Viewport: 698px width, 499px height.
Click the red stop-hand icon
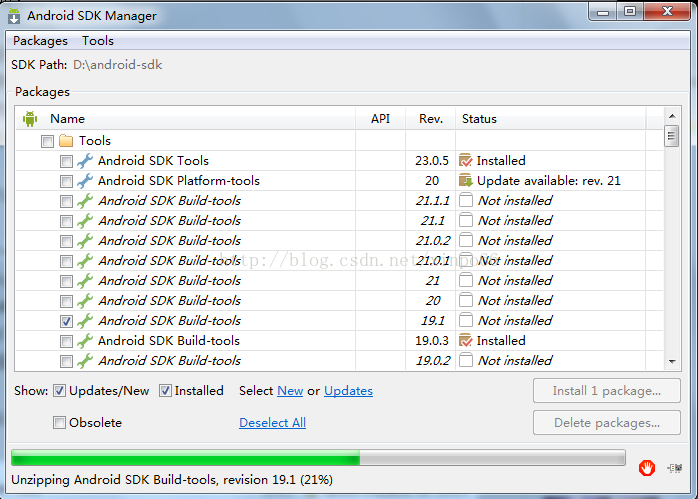[x=647, y=468]
